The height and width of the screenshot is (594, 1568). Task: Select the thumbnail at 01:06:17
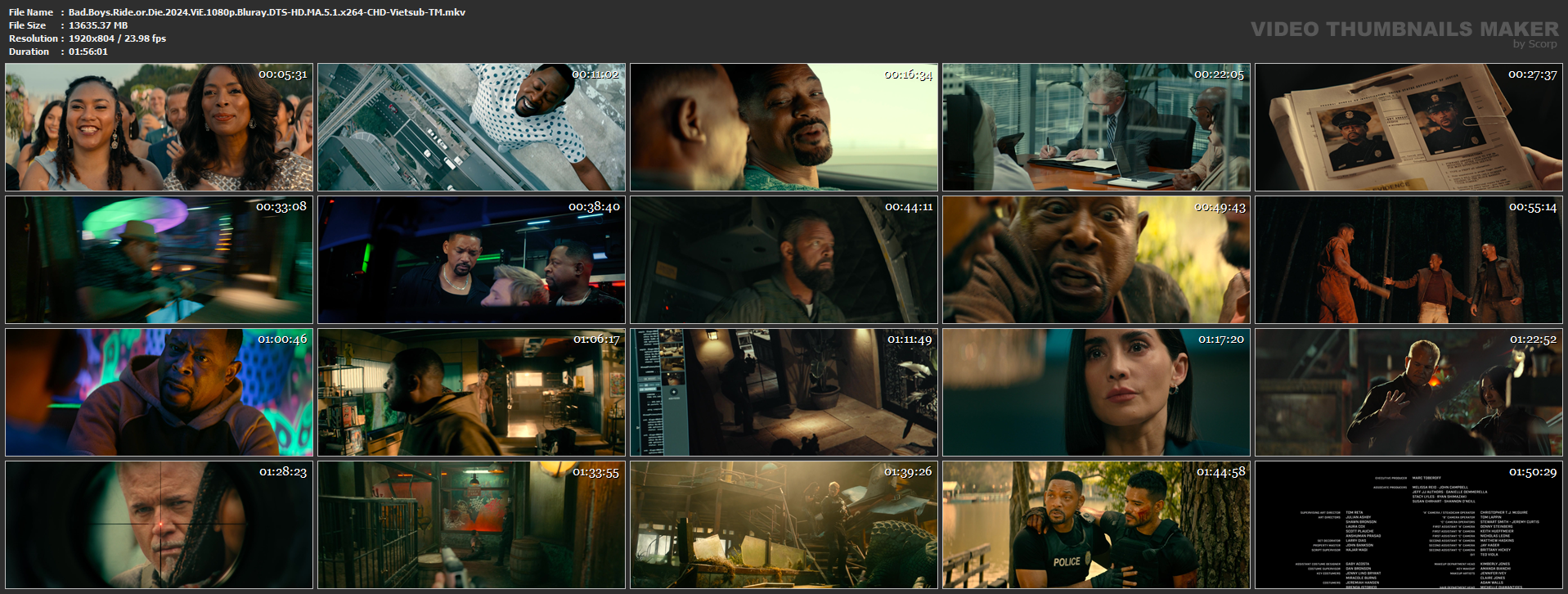[x=471, y=392]
